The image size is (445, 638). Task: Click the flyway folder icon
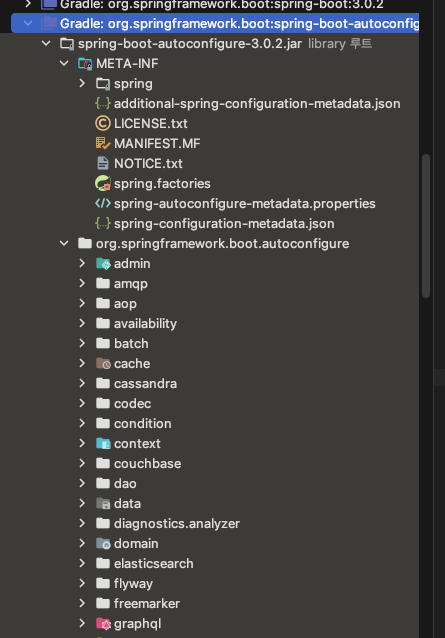(x=103, y=583)
